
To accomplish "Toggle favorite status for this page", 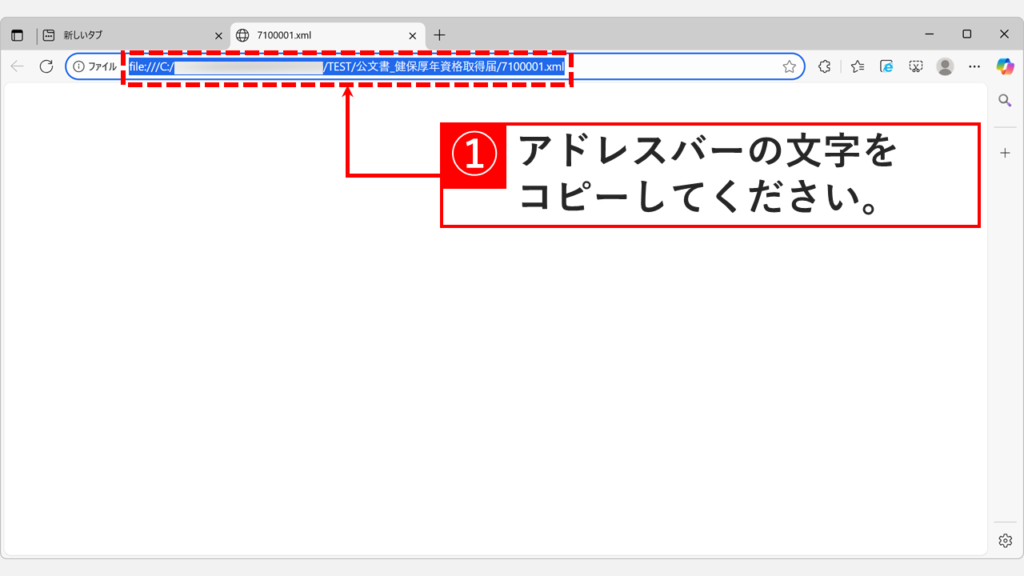I will click(x=790, y=66).
